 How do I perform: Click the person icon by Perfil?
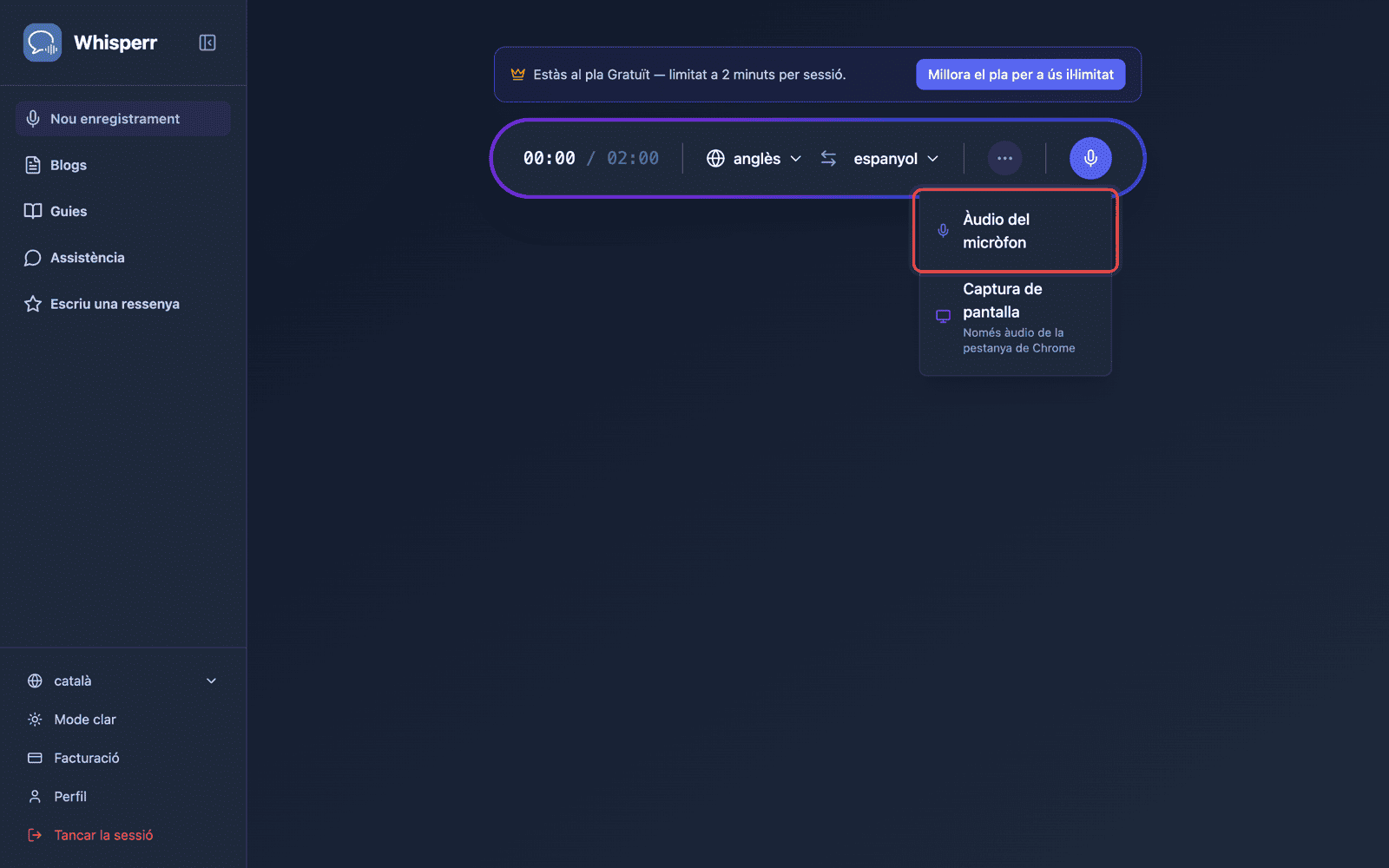[x=35, y=797]
